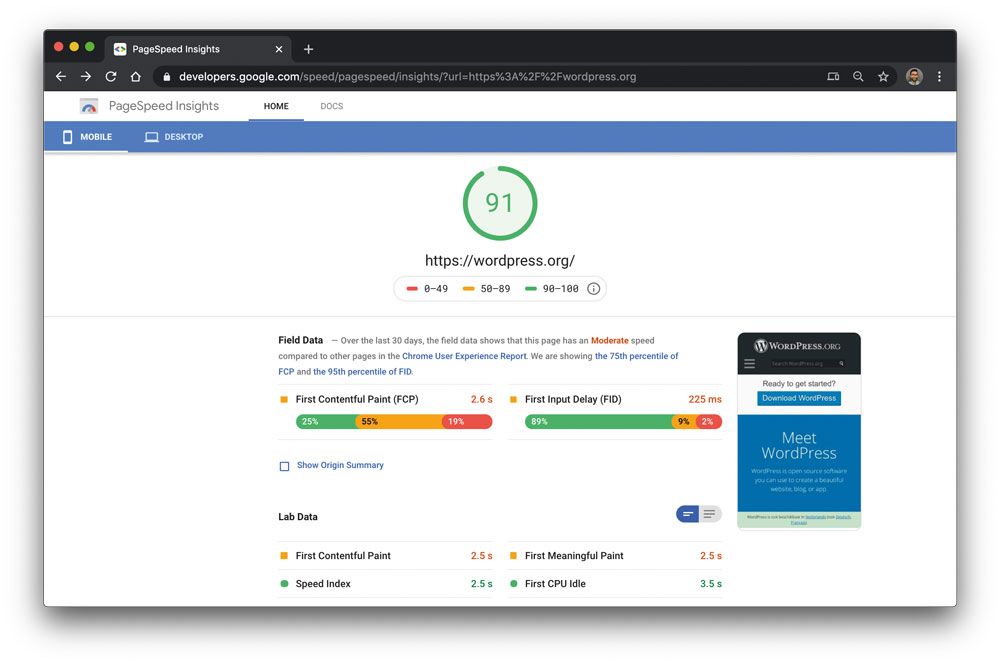Check the Show Origin Summary checkbox
The height and width of the screenshot is (664, 1000).
tap(284, 465)
